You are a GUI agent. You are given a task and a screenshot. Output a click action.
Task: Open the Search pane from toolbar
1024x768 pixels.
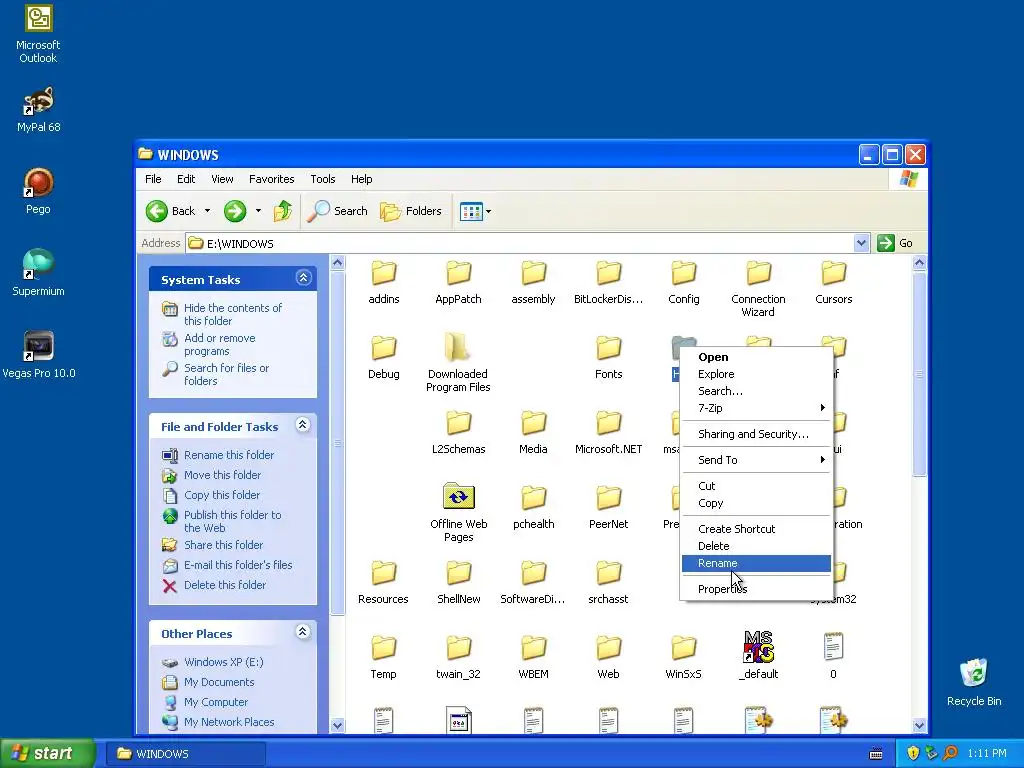(338, 211)
